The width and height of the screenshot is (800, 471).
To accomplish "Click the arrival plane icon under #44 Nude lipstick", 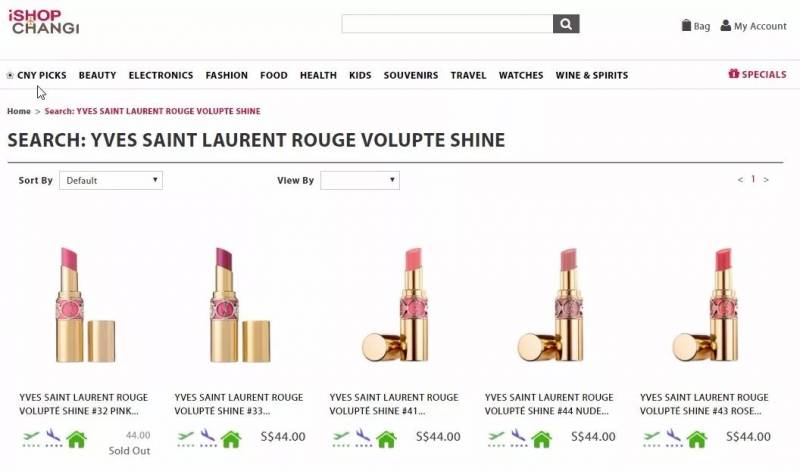I will [x=518, y=438].
